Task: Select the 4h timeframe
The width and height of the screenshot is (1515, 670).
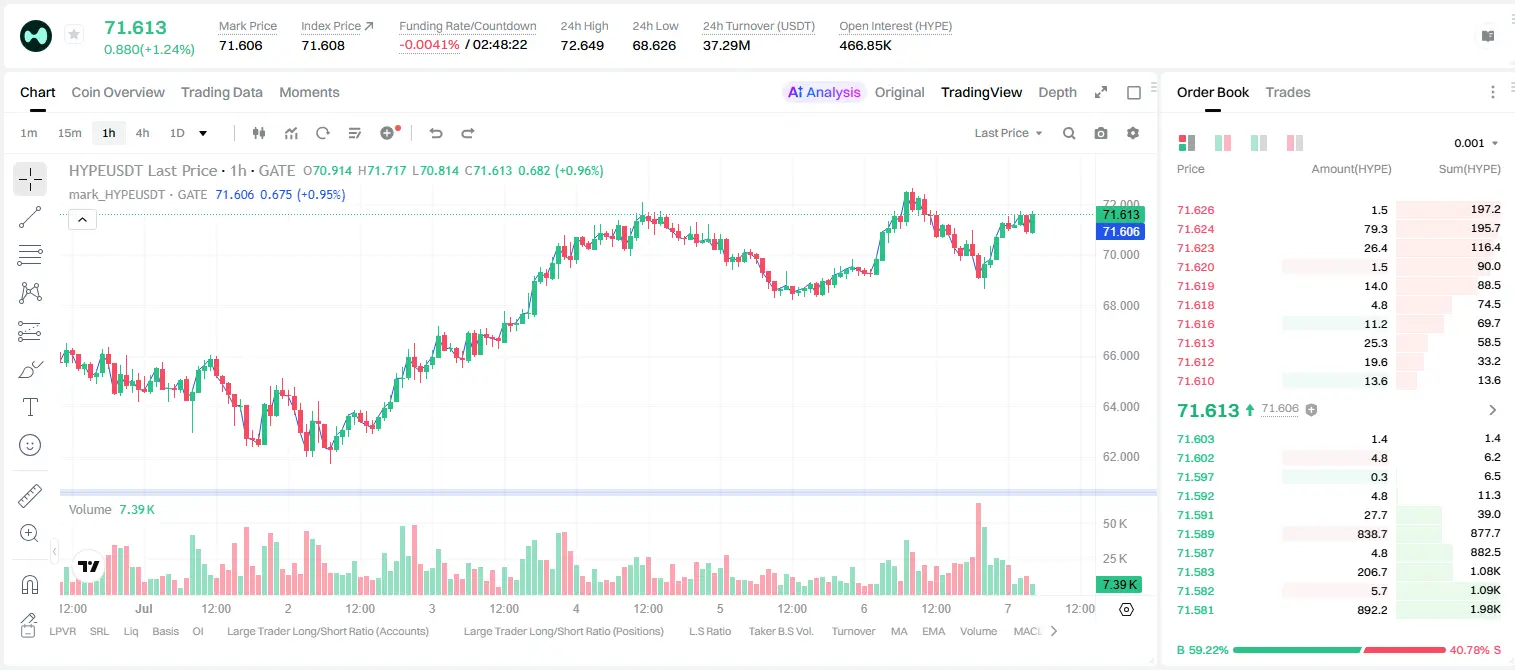Action: click(x=142, y=133)
